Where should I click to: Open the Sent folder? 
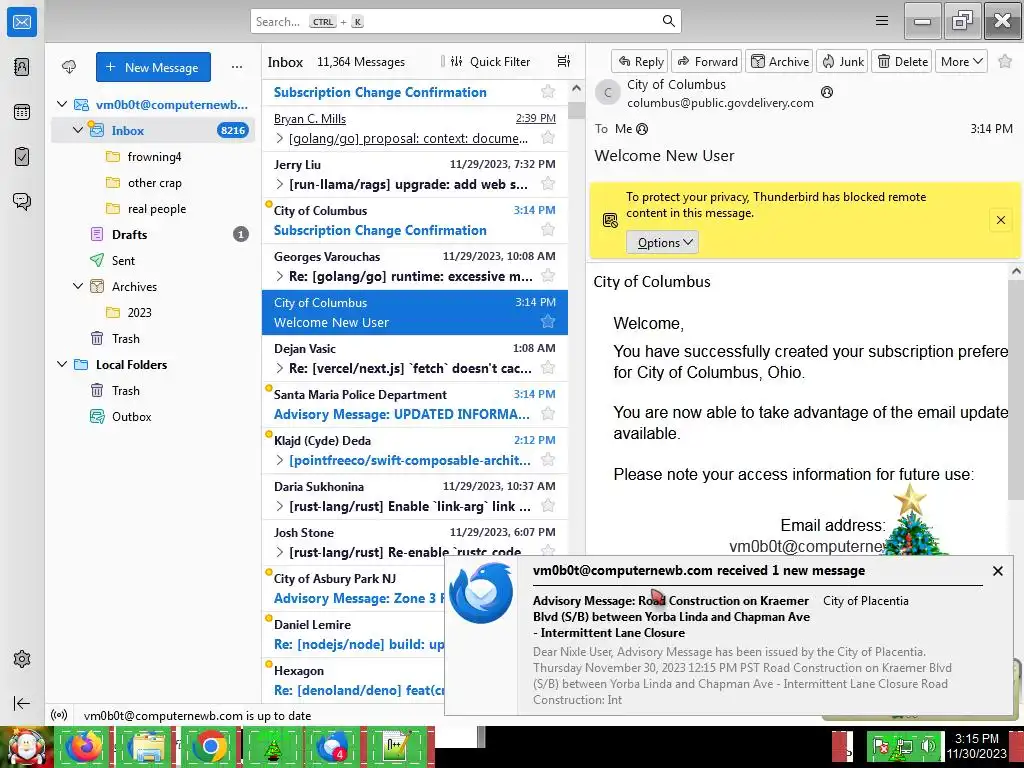tap(153, 261)
